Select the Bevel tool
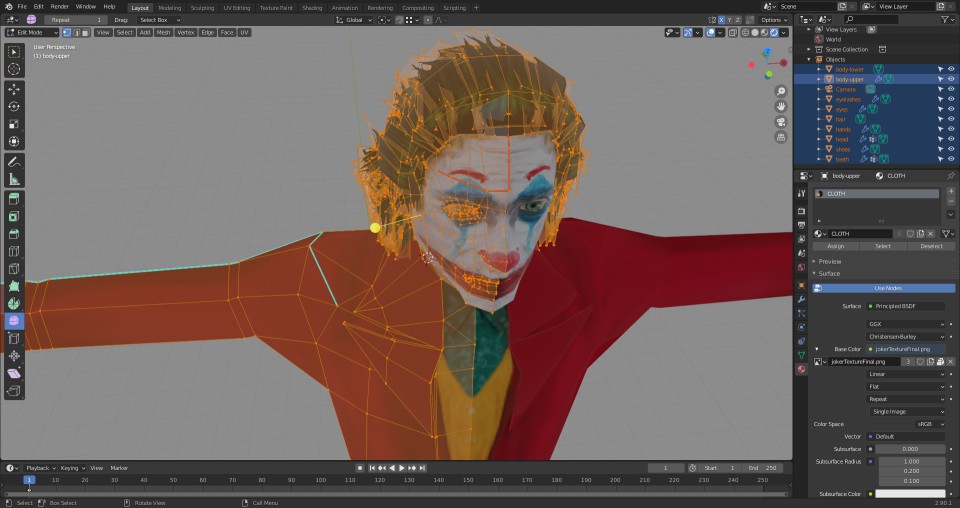The width and height of the screenshot is (960, 508). tap(13, 234)
